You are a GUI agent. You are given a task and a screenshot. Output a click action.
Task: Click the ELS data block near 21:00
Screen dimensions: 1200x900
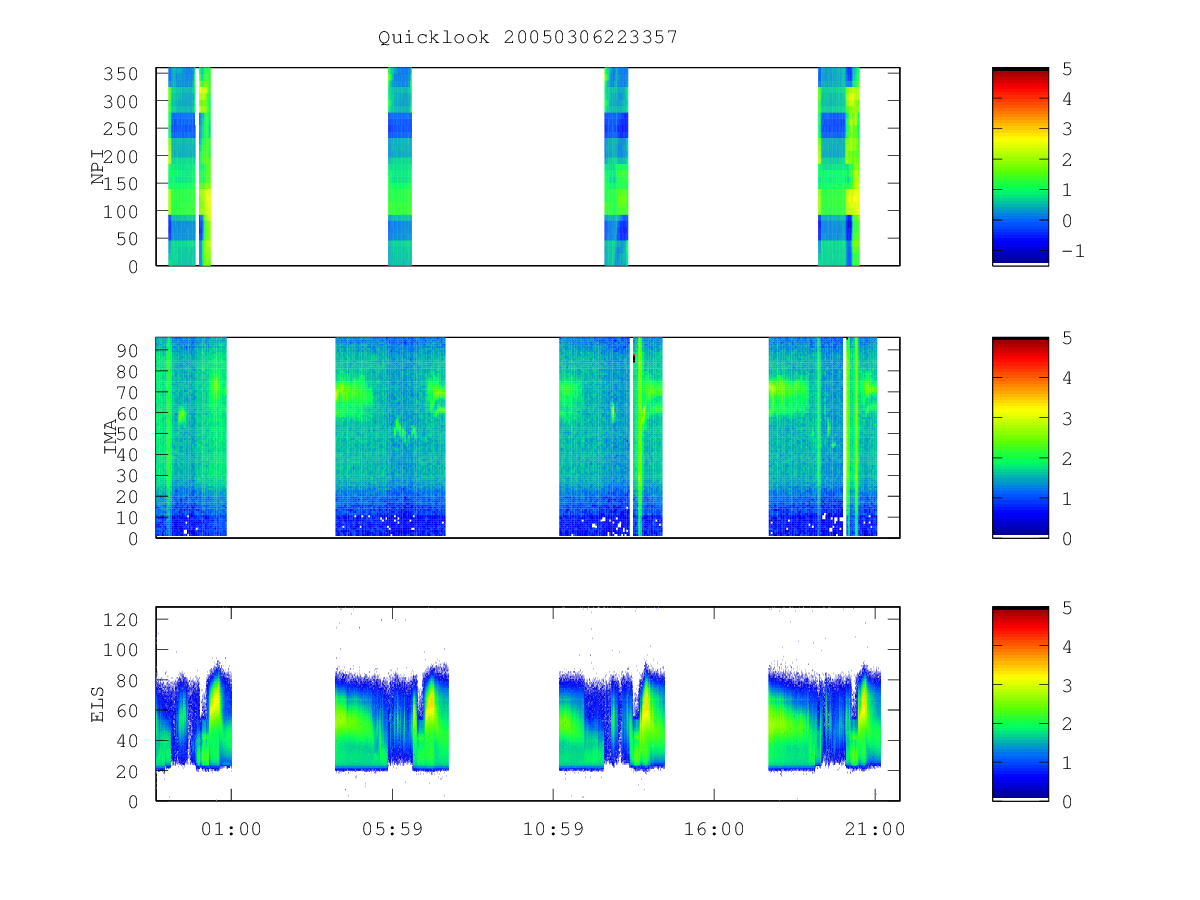coord(825,717)
